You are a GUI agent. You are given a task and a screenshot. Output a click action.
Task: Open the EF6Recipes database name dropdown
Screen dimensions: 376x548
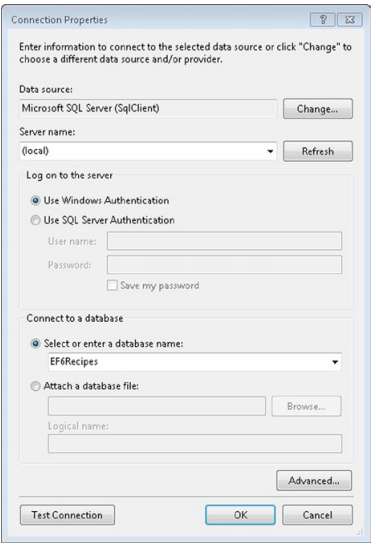335,362
